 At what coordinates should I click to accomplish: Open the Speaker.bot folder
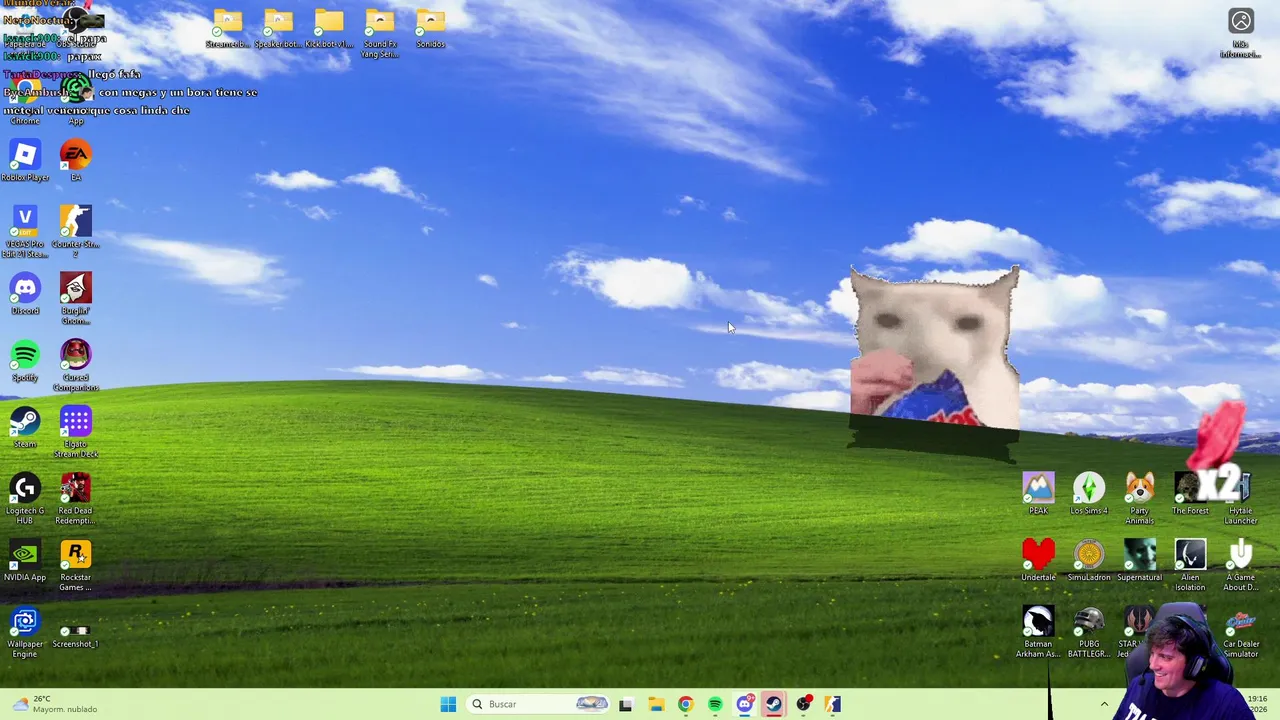(x=278, y=28)
